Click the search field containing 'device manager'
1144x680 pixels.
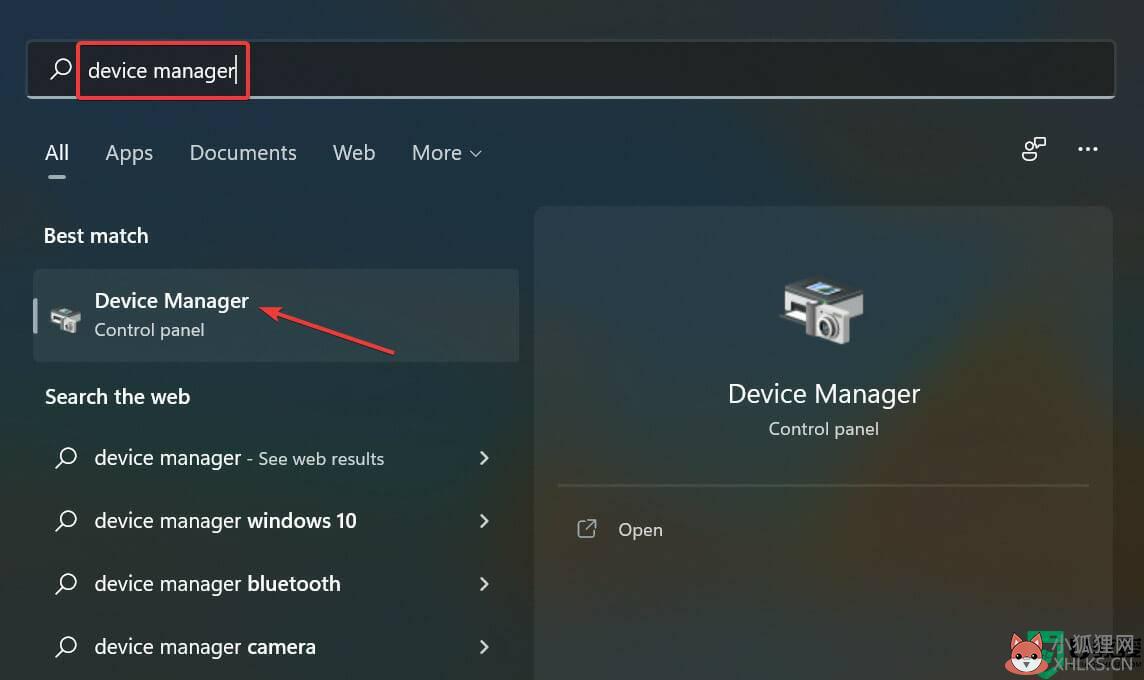[x=571, y=69]
